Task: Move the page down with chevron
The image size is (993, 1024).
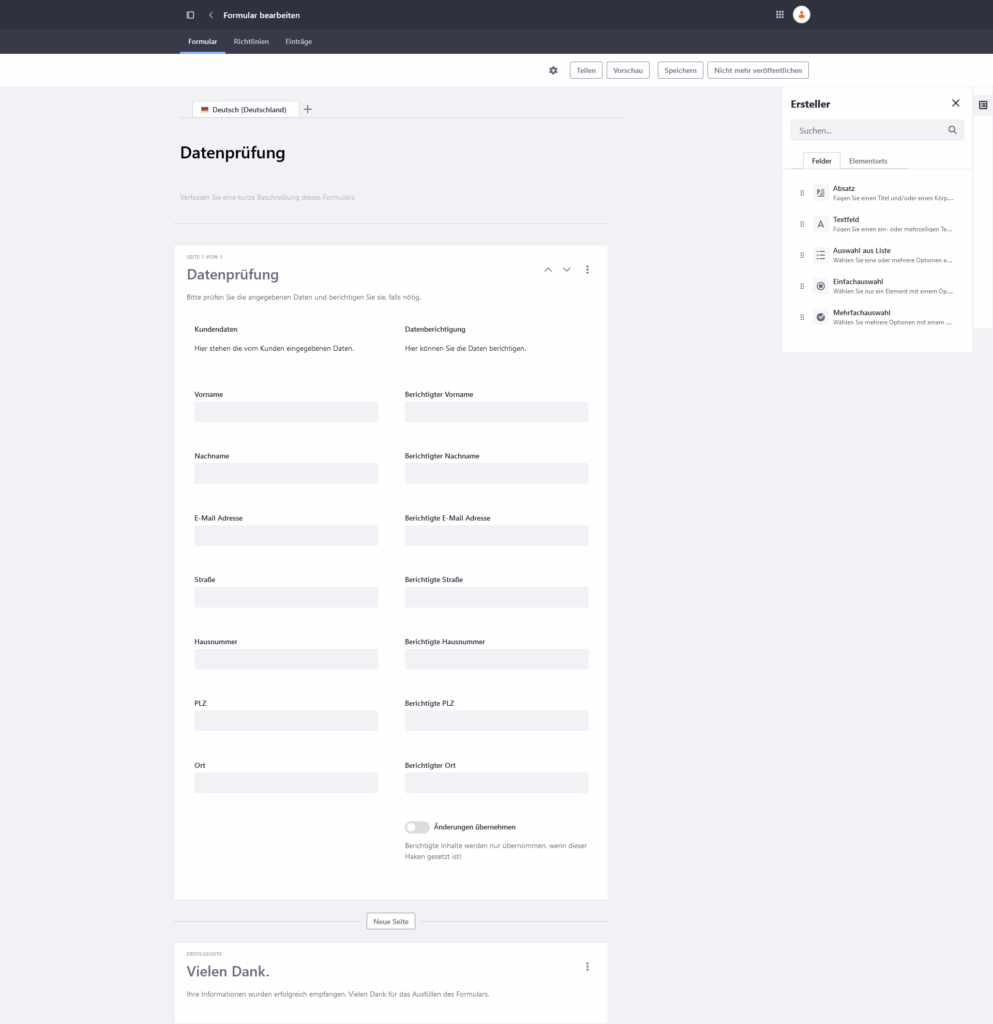Action: tap(567, 269)
